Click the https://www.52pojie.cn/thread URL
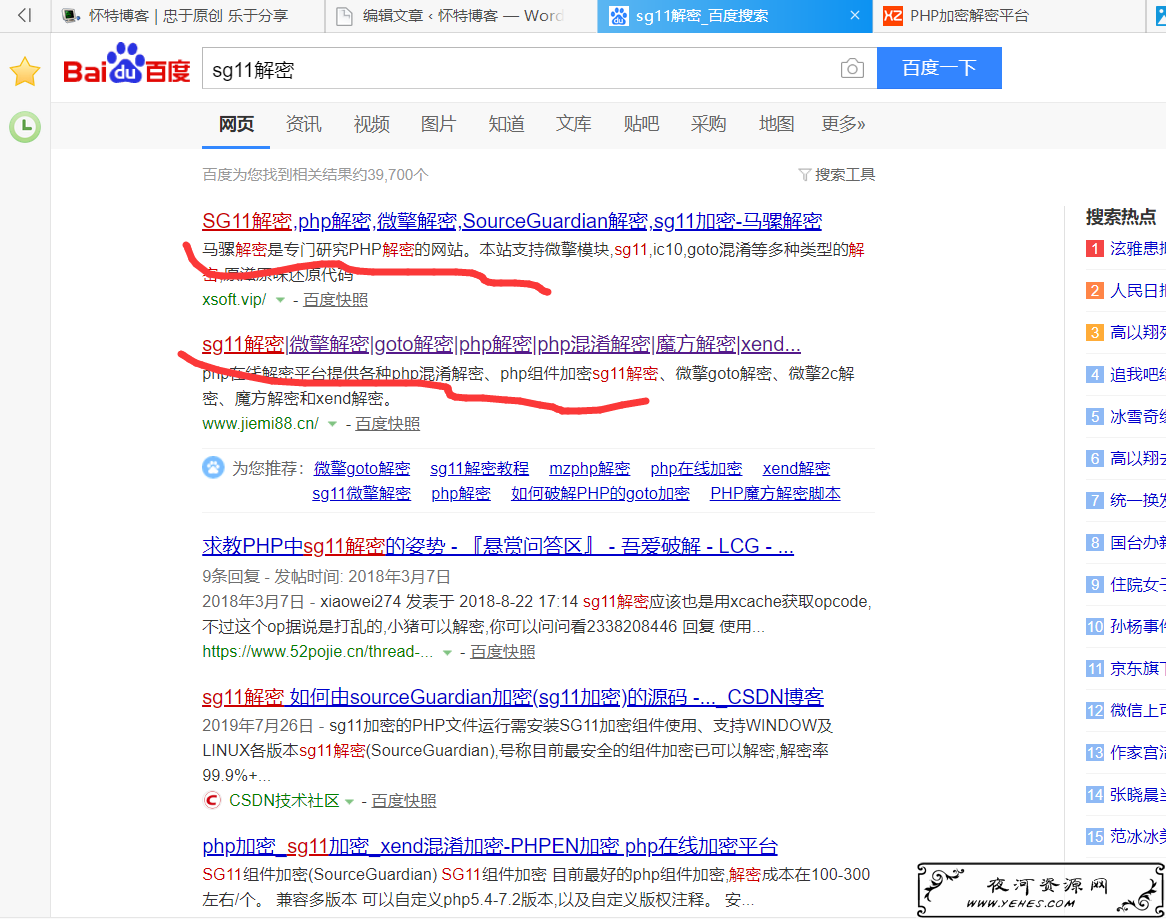Viewport: 1166px width, 919px height. pyautogui.click(x=318, y=652)
